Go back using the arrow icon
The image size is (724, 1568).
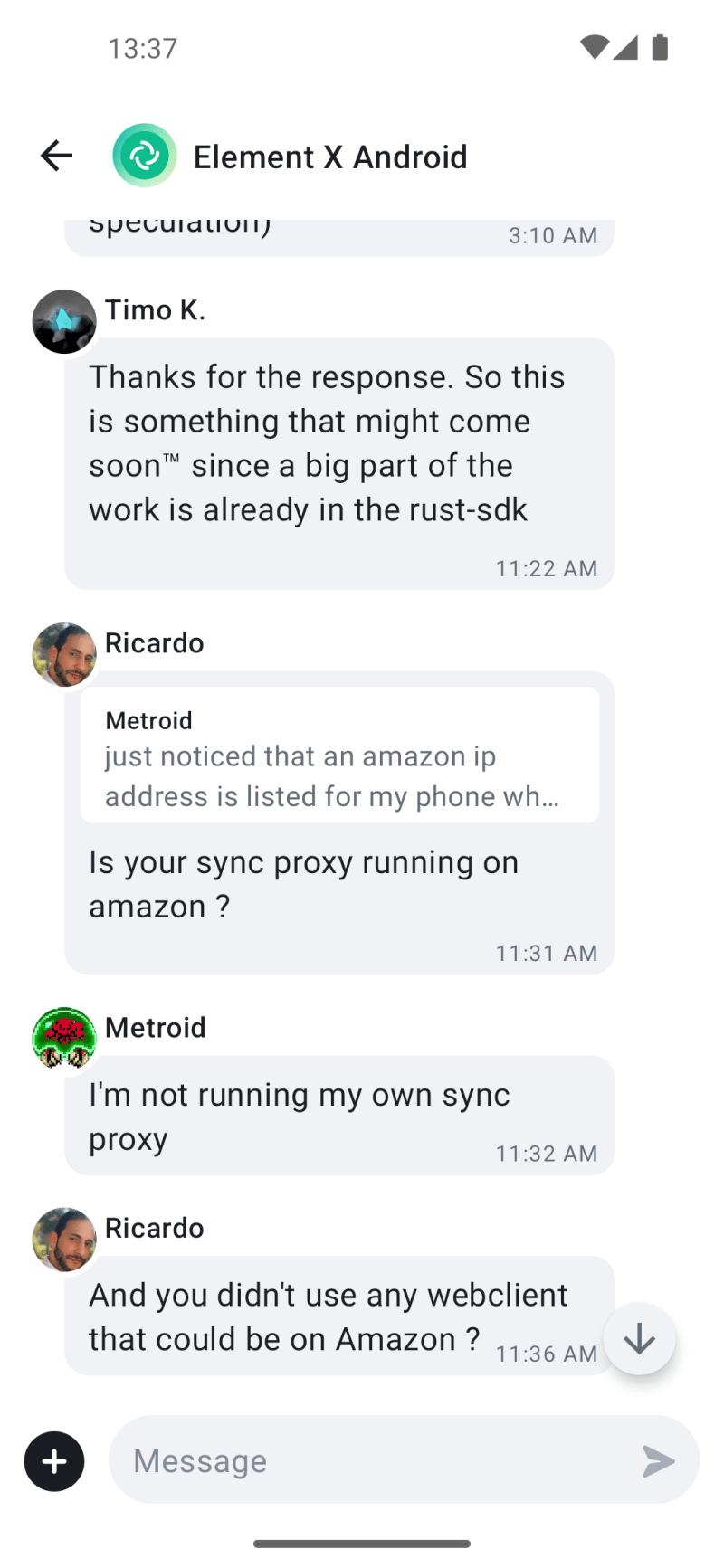tap(56, 156)
